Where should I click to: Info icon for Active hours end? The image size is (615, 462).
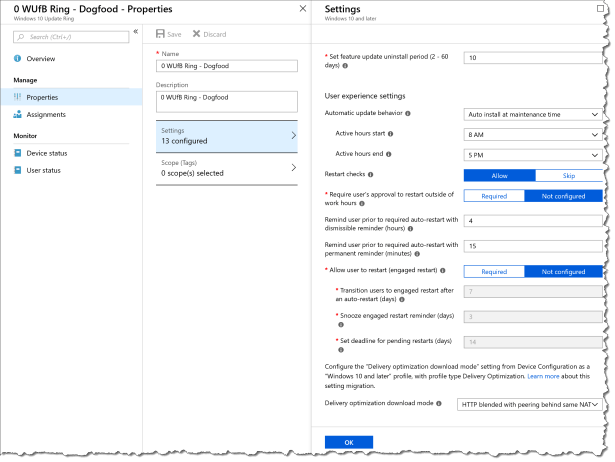pyautogui.click(x=389, y=154)
